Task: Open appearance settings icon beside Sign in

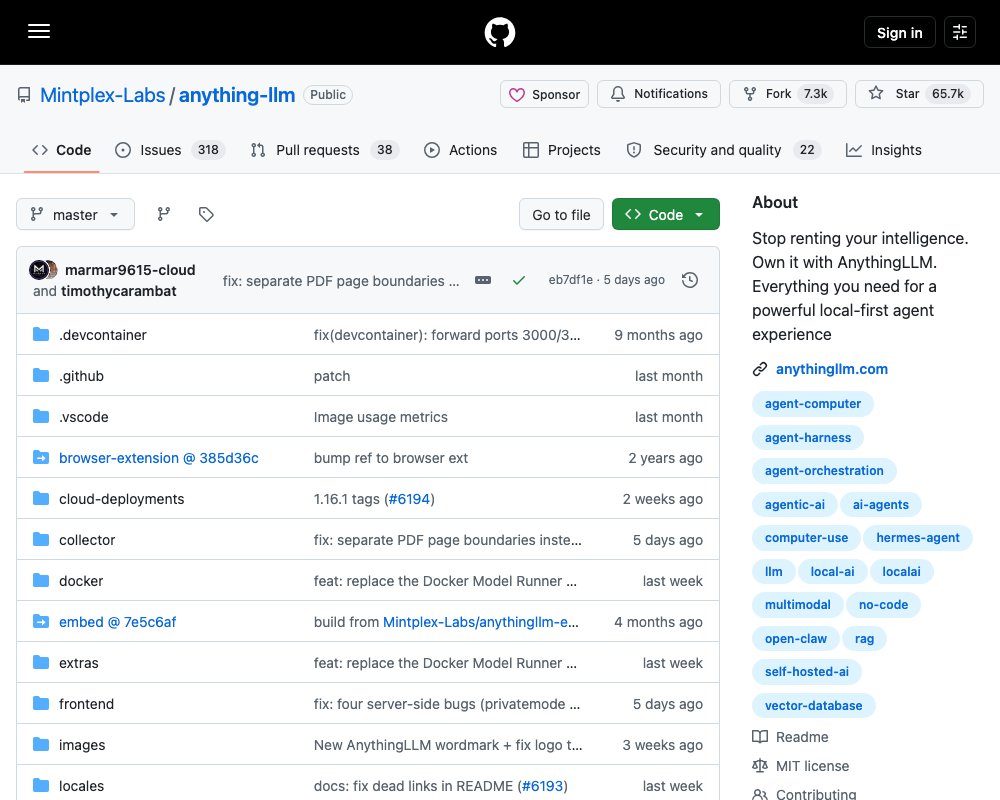Action: tap(960, 32)
